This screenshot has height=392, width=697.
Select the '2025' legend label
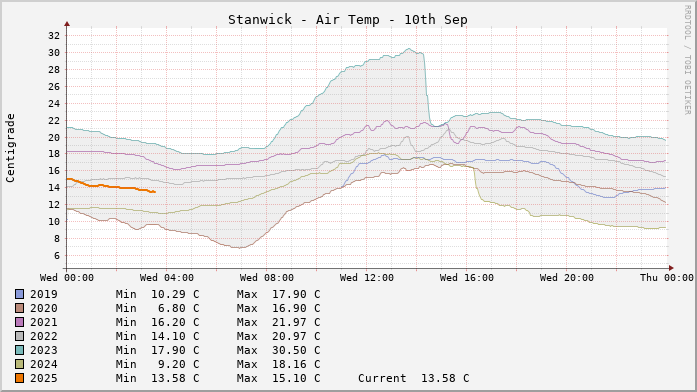click(44, 378)
